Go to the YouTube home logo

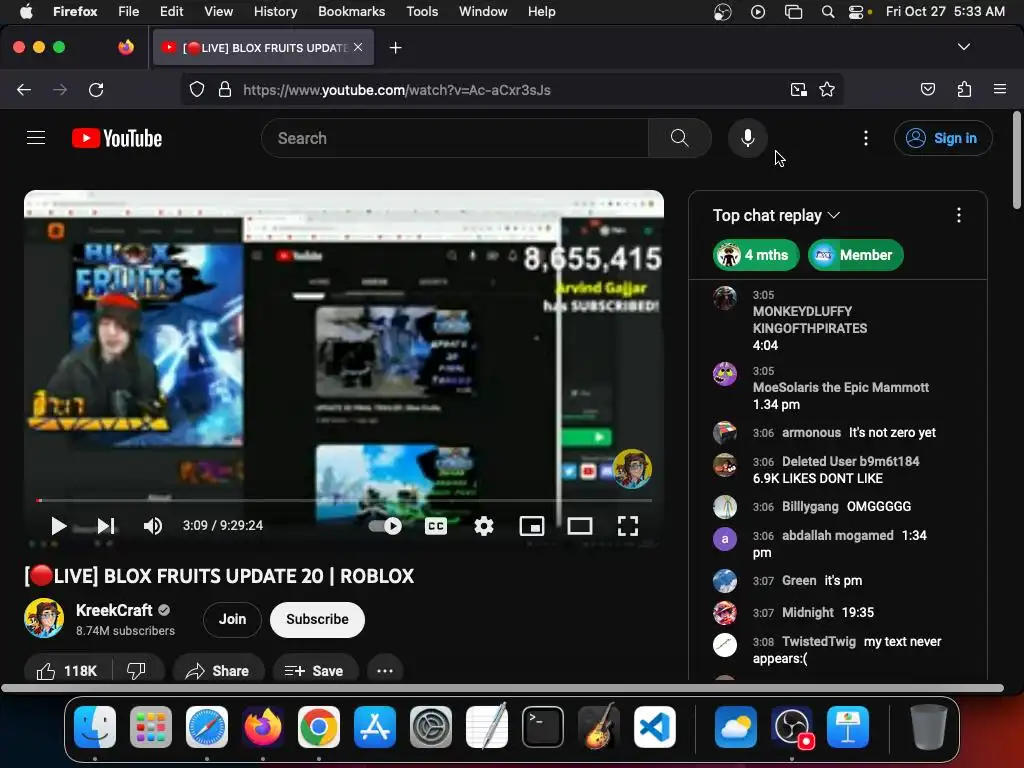point(117,138)
